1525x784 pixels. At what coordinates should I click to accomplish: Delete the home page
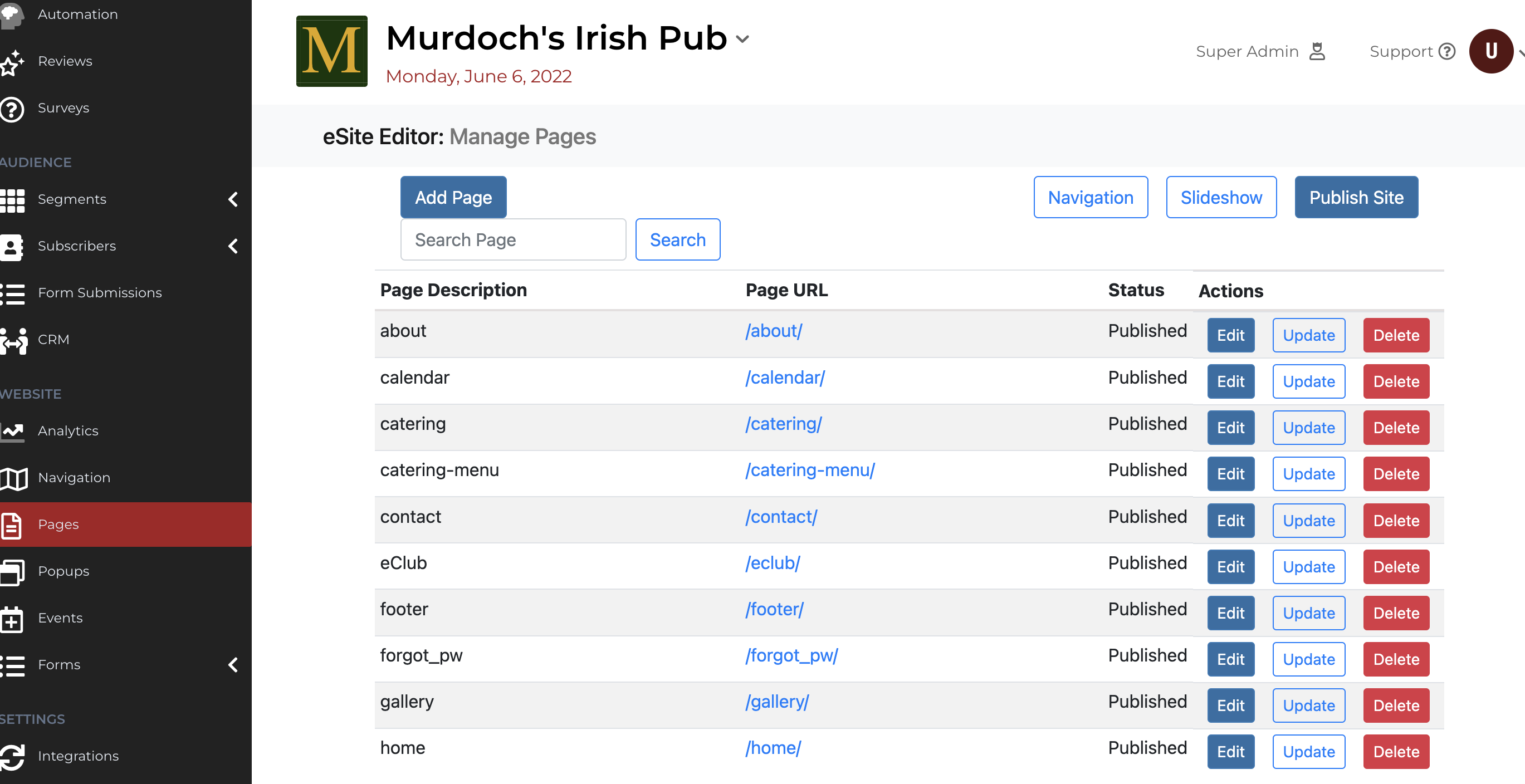click(1396, 752)
